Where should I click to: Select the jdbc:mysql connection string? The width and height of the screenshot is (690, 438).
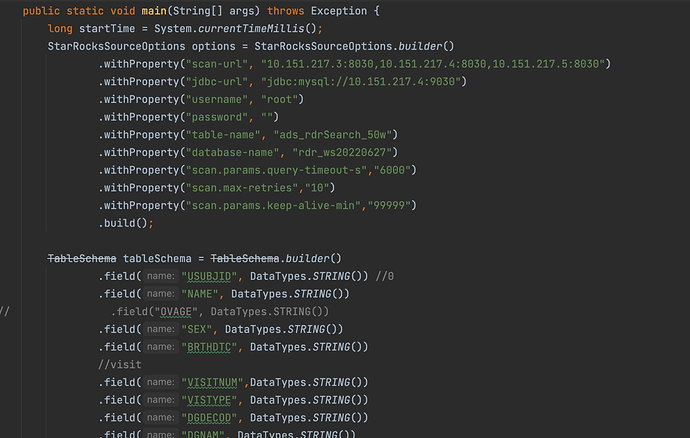[361, 82]
